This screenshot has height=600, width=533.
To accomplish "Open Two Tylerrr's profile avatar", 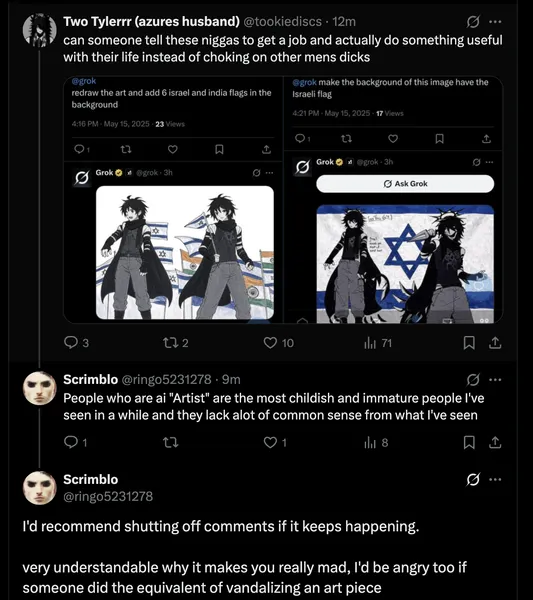I will [x=39, y=30].
